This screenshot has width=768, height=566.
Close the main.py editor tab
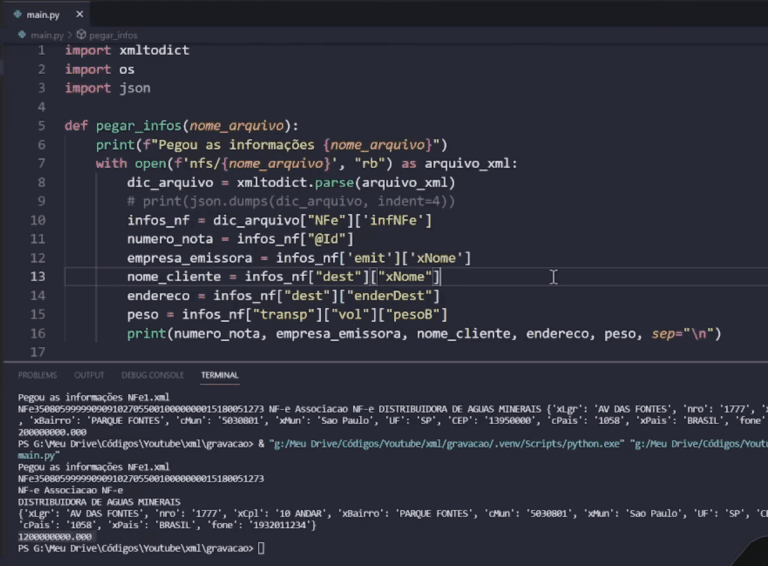click(80, 14)
